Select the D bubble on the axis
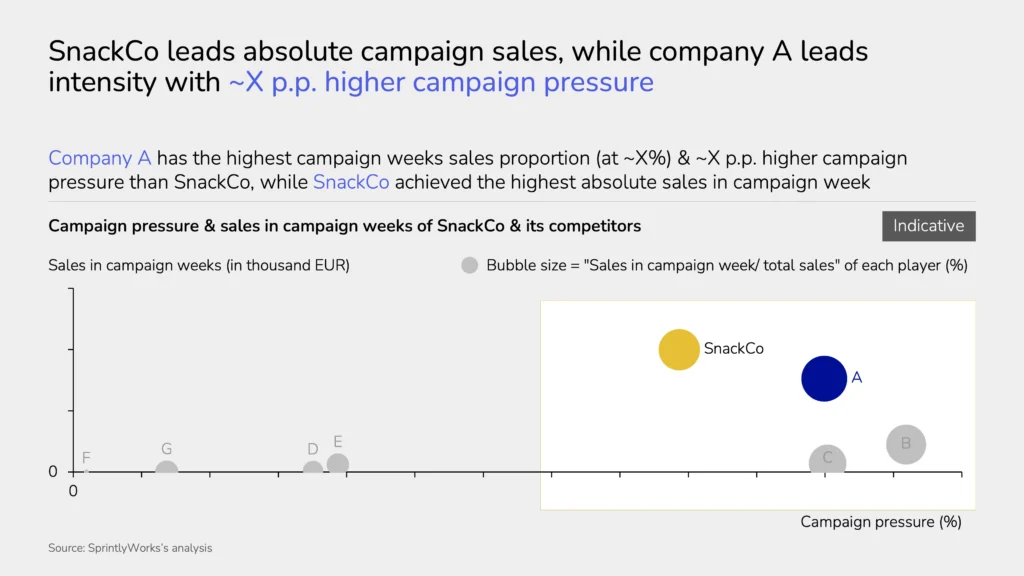 click(x=313, y=467)
